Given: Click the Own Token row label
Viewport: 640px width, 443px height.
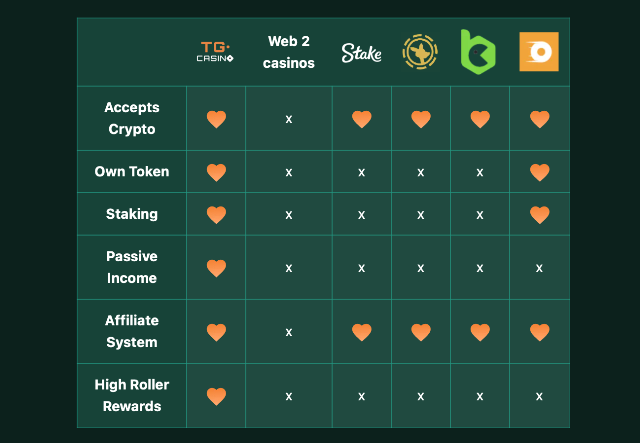Looking at the screenshot, I should [132, 171].
